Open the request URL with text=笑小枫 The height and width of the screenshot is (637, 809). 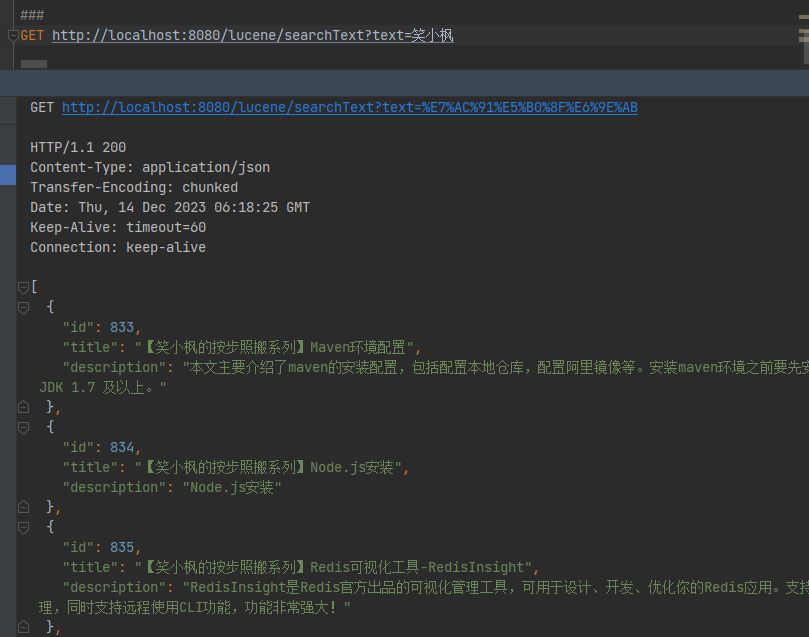pos(253,35)
